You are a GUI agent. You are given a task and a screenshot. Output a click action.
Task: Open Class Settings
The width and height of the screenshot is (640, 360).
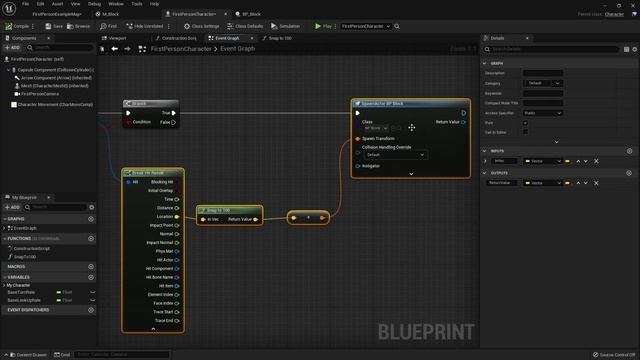pyautogui.click(x=201, y=26)
